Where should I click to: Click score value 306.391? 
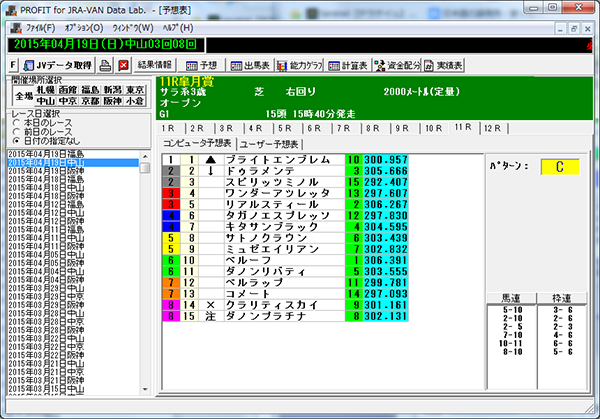tap(386, 261)
